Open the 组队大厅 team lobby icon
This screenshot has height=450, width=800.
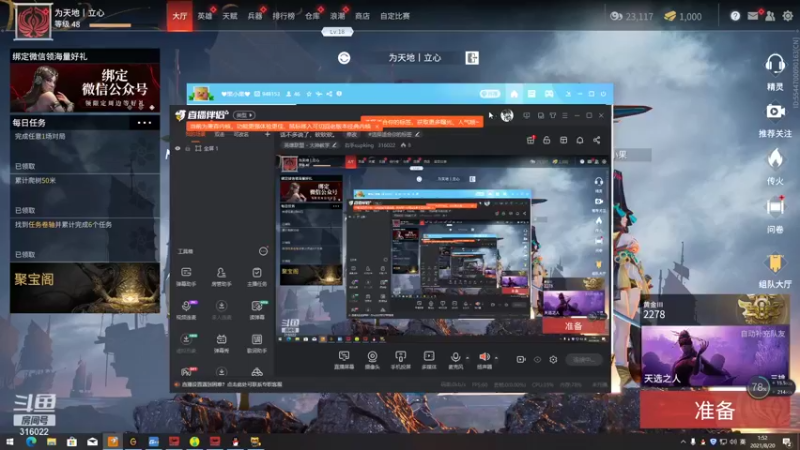click(x=775, y=263)
